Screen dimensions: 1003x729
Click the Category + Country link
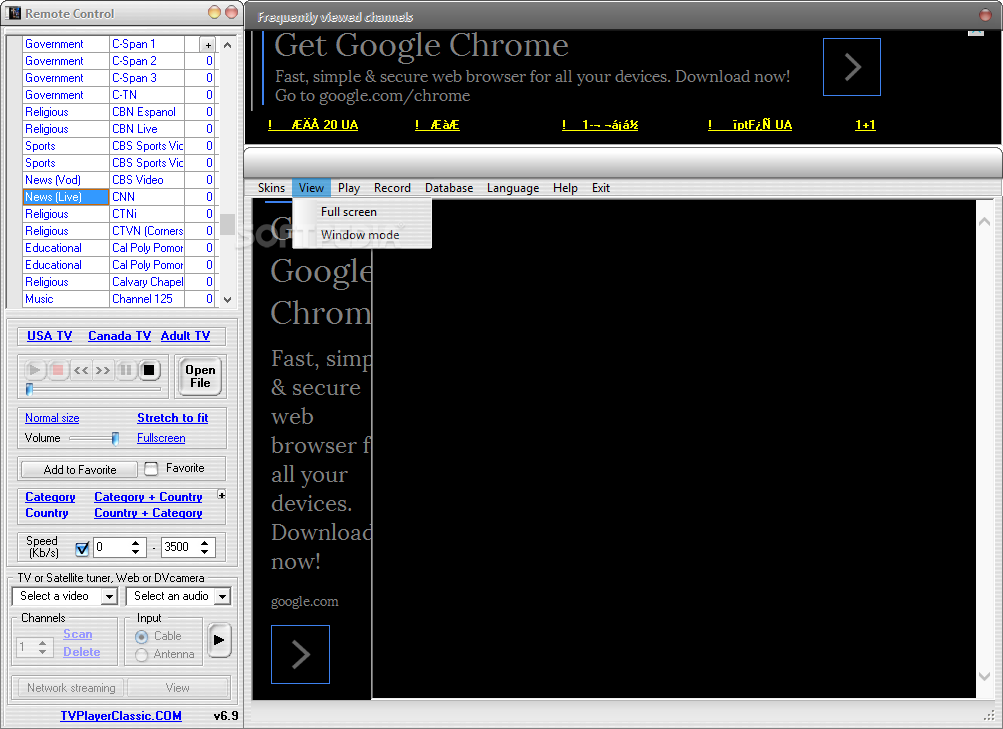pyautogui.click(x=148, y=497)
